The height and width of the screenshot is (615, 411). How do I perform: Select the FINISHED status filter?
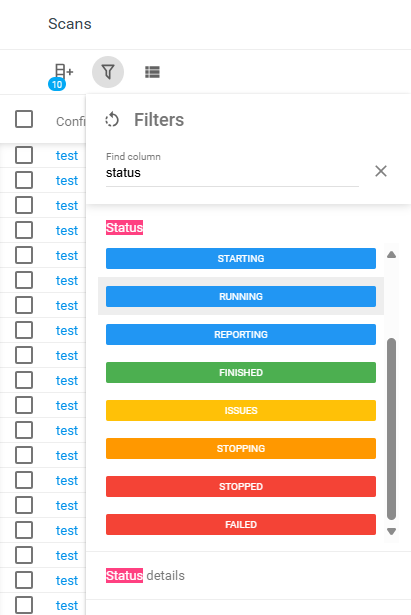(x=241, y=373)
